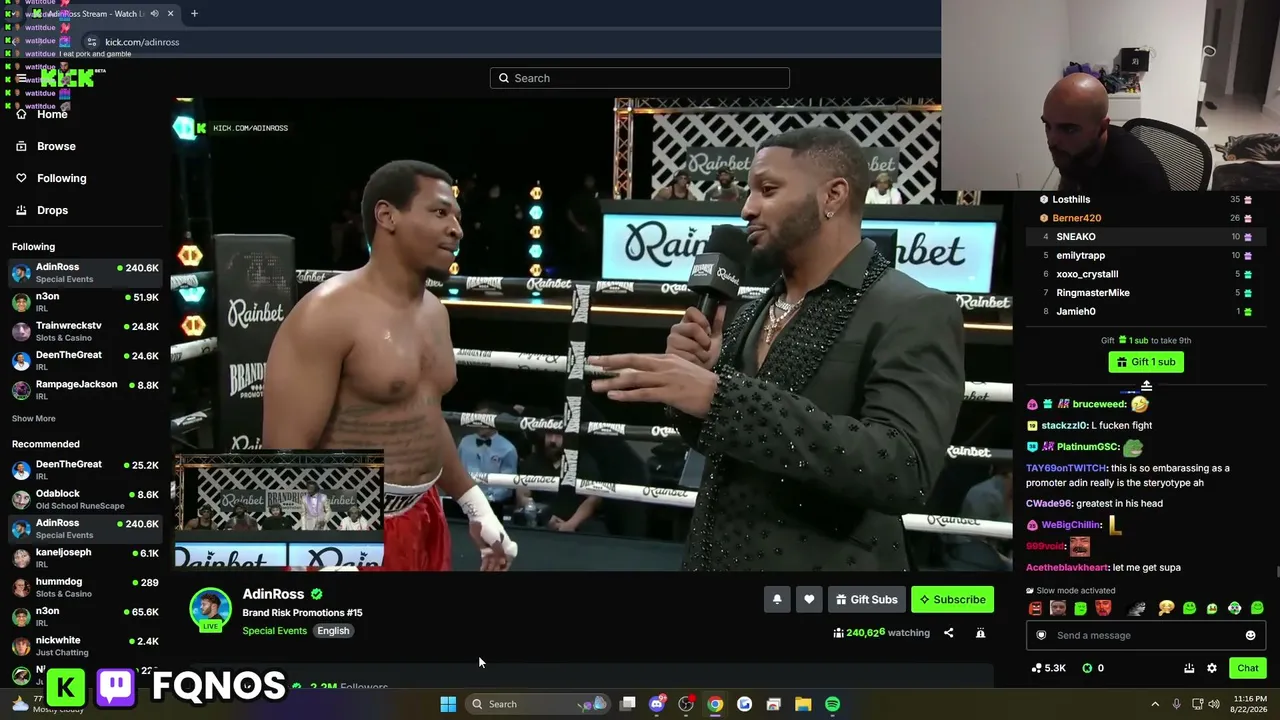1280x720 pixels.
Task: Toggle the sidebar hamburger menu
Action: coord(21,78)
